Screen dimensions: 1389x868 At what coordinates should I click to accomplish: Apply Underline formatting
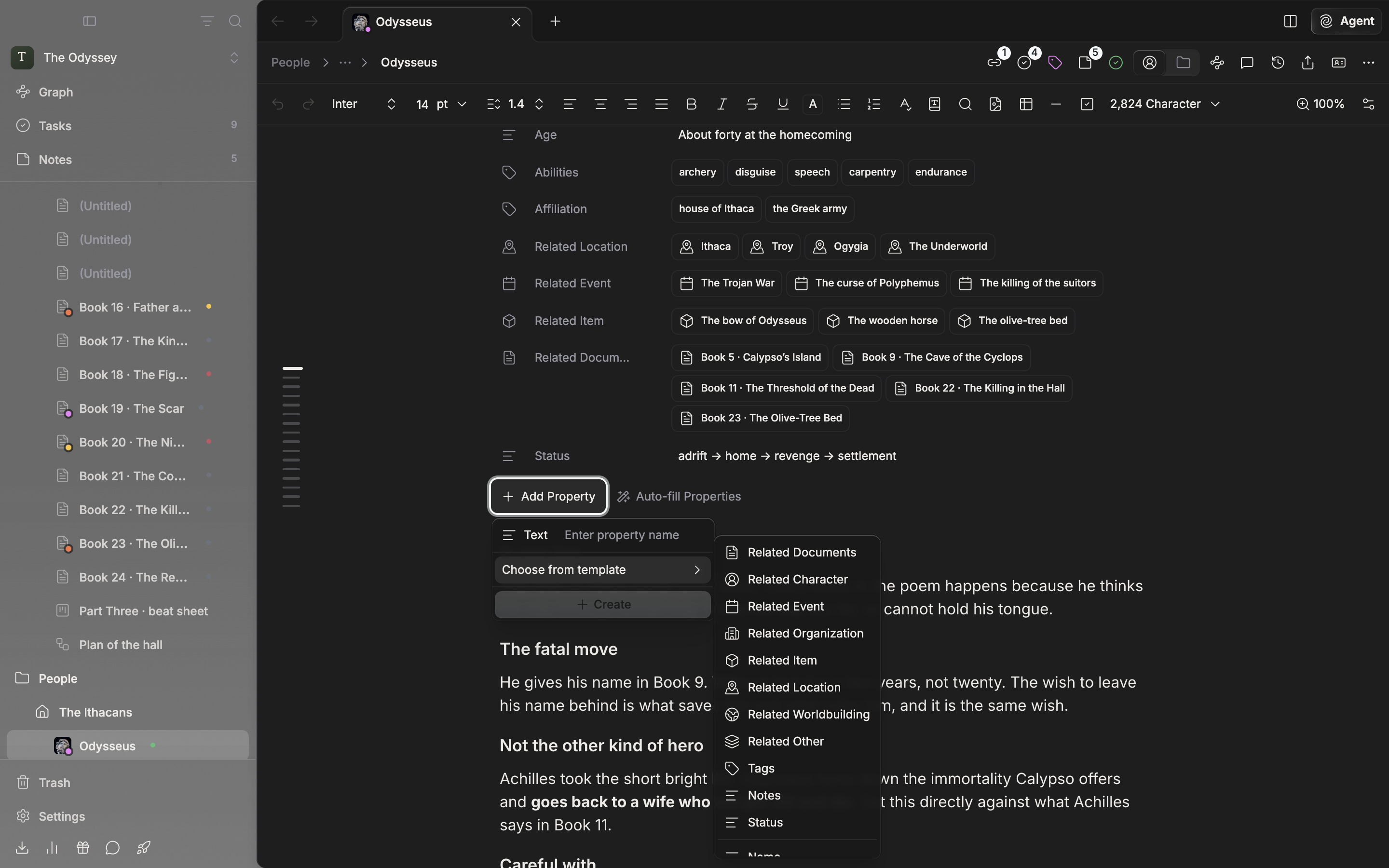(x=783, y=104)
